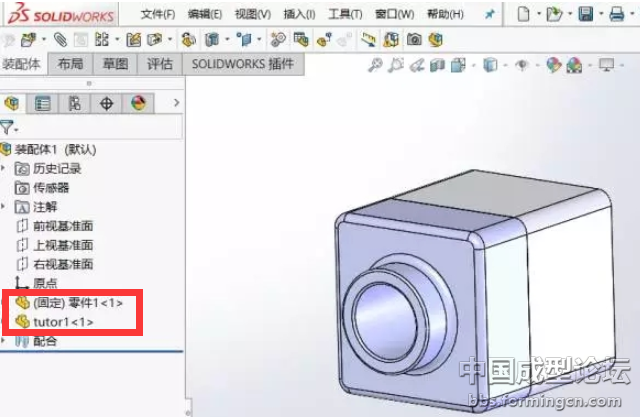
Task: Select 前视基准面 in the tree
Action: point(62,226)
